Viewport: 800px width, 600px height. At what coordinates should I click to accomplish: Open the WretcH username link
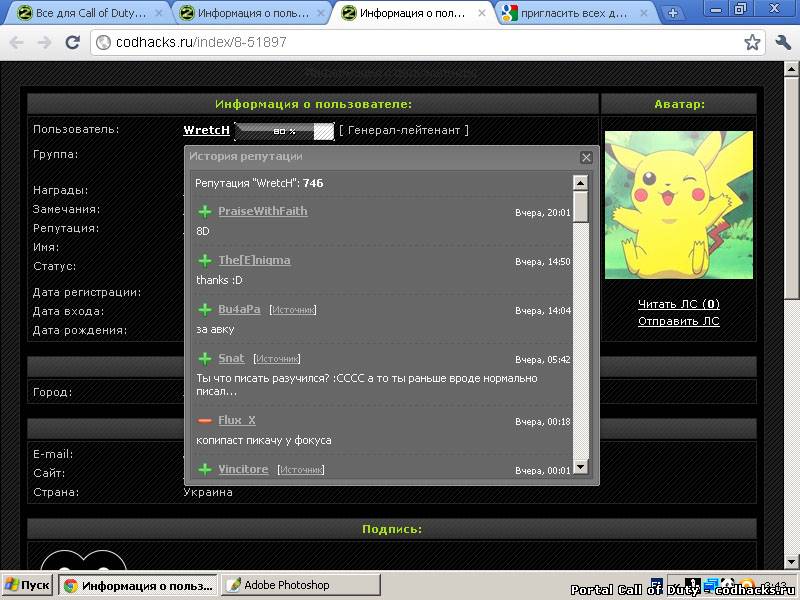[x=207, y=130]
